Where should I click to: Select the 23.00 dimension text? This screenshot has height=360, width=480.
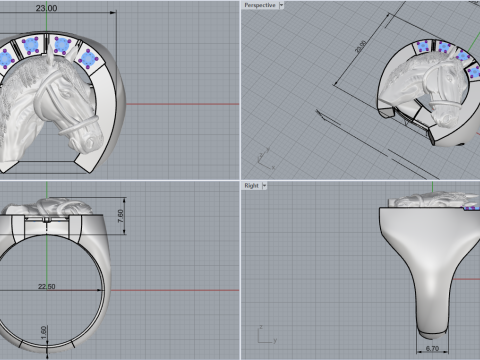[x=46, y=8]
